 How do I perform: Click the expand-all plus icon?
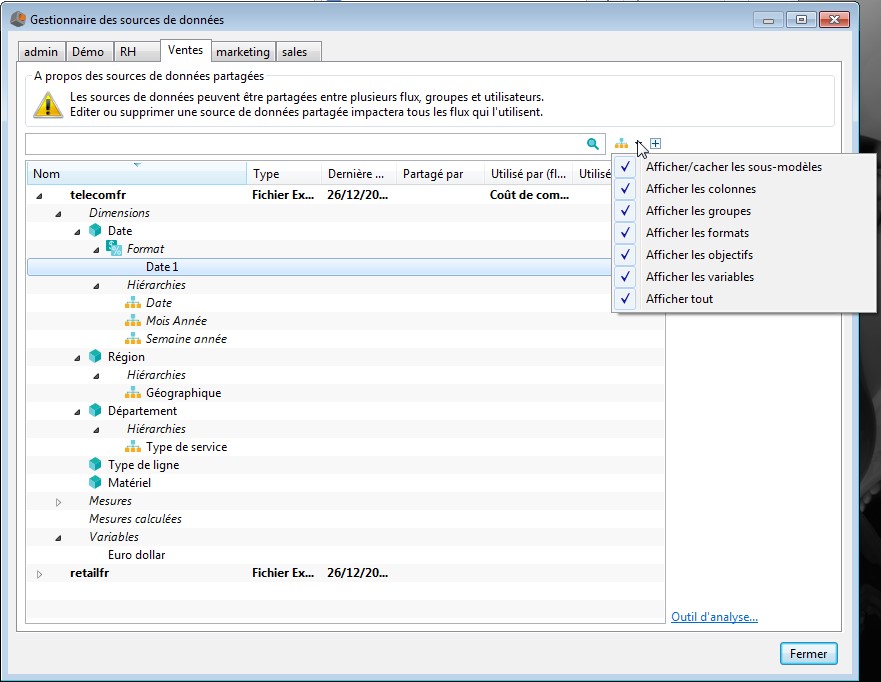coord(655,144)
